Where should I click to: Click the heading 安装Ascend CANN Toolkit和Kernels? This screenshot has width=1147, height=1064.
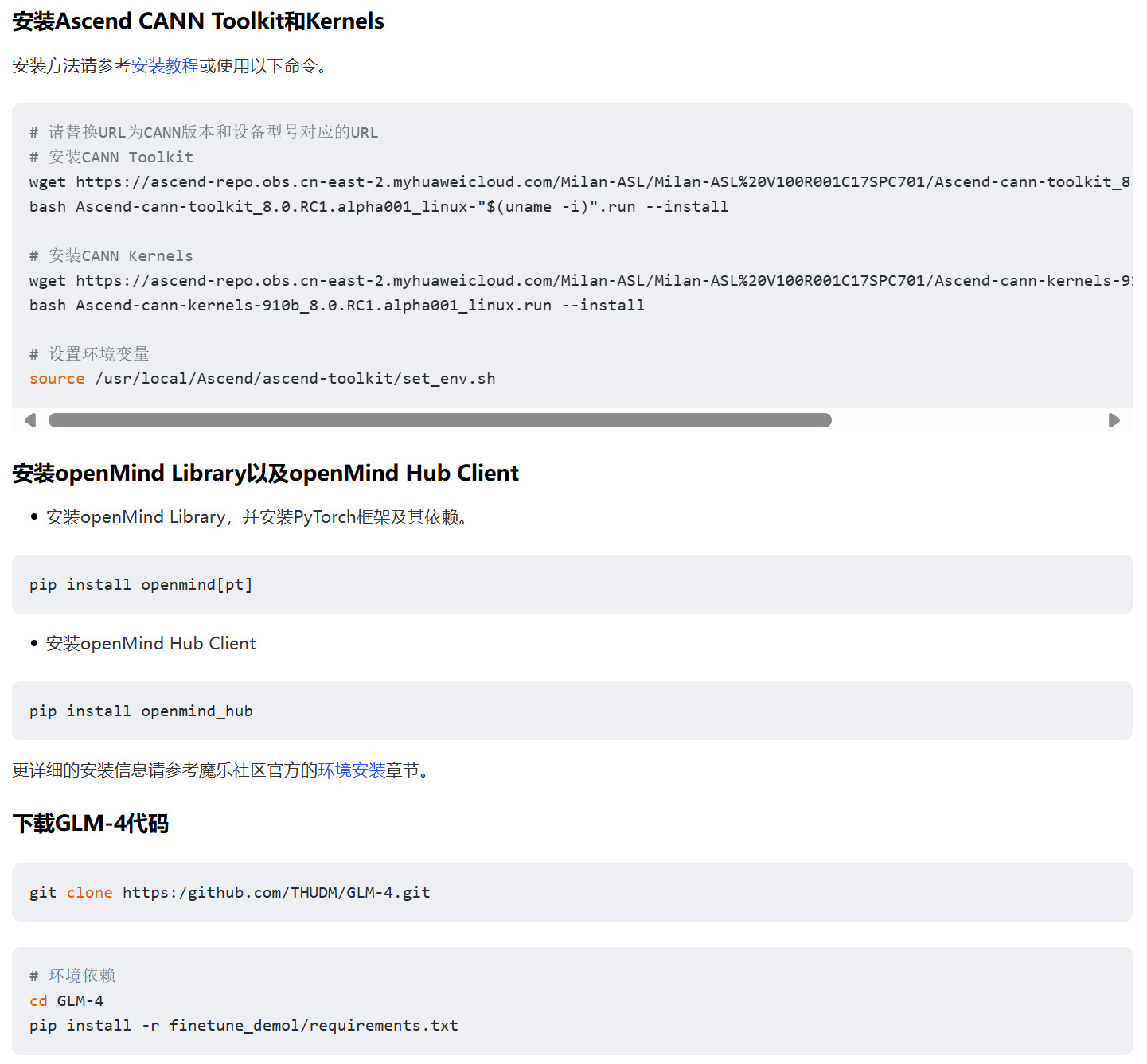click(198, 21)
